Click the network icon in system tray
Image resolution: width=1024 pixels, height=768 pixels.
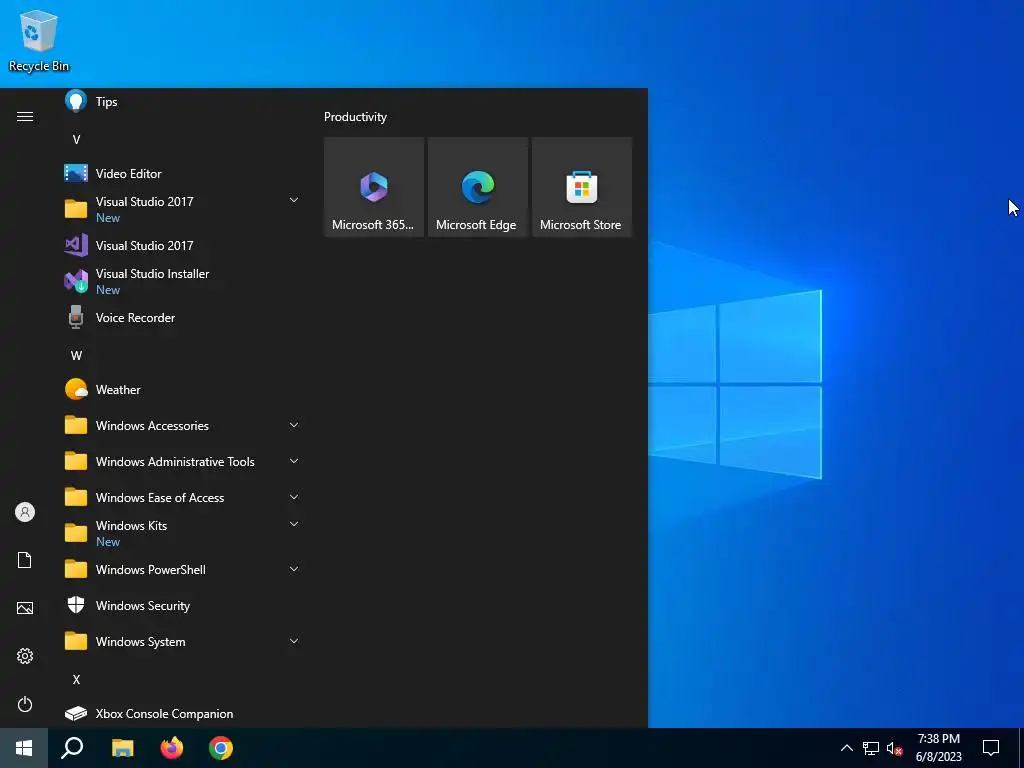point(871,748)
